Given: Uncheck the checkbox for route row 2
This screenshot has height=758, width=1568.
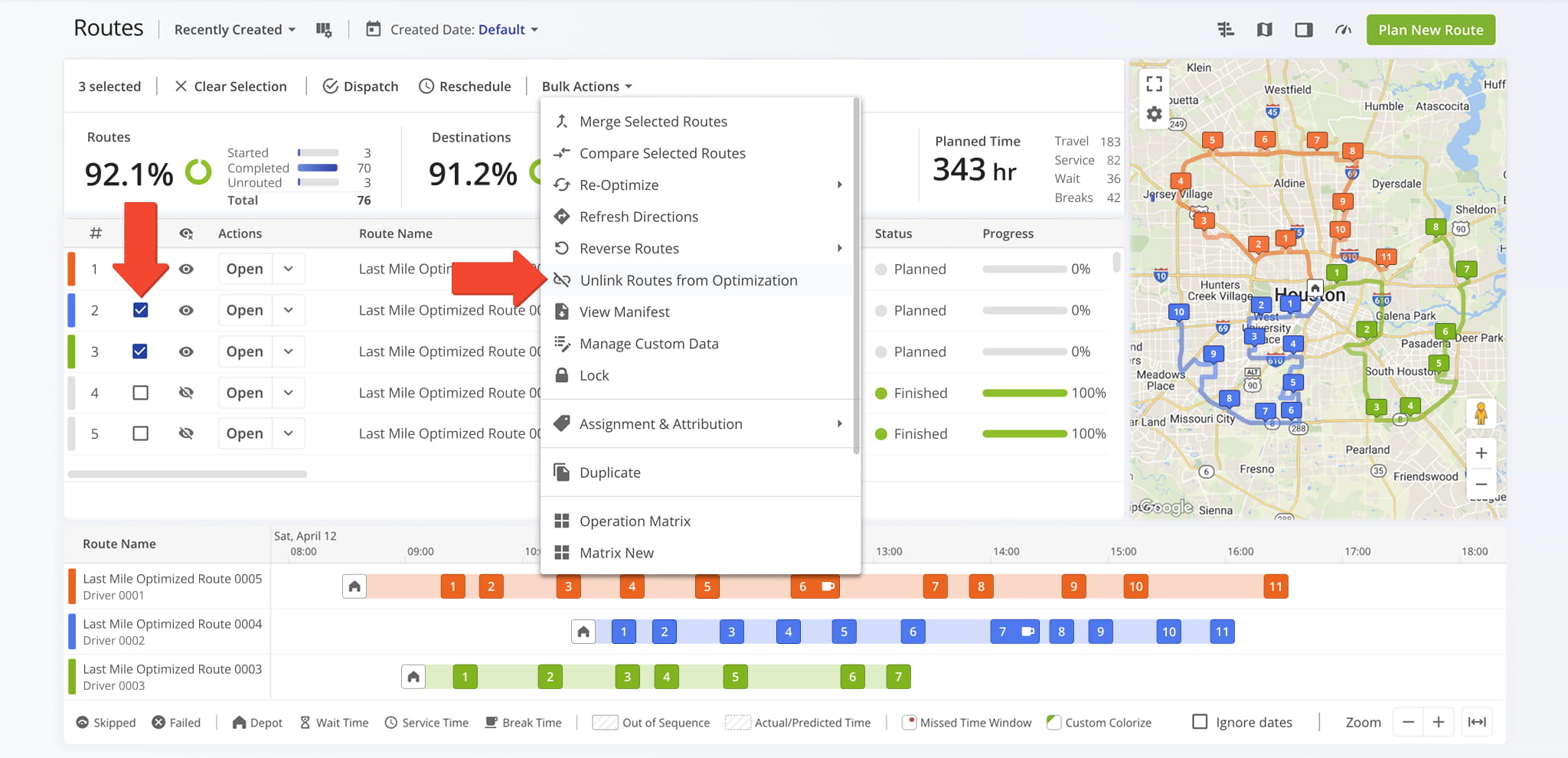Looking at the screenshot, I should coord(140,310).
